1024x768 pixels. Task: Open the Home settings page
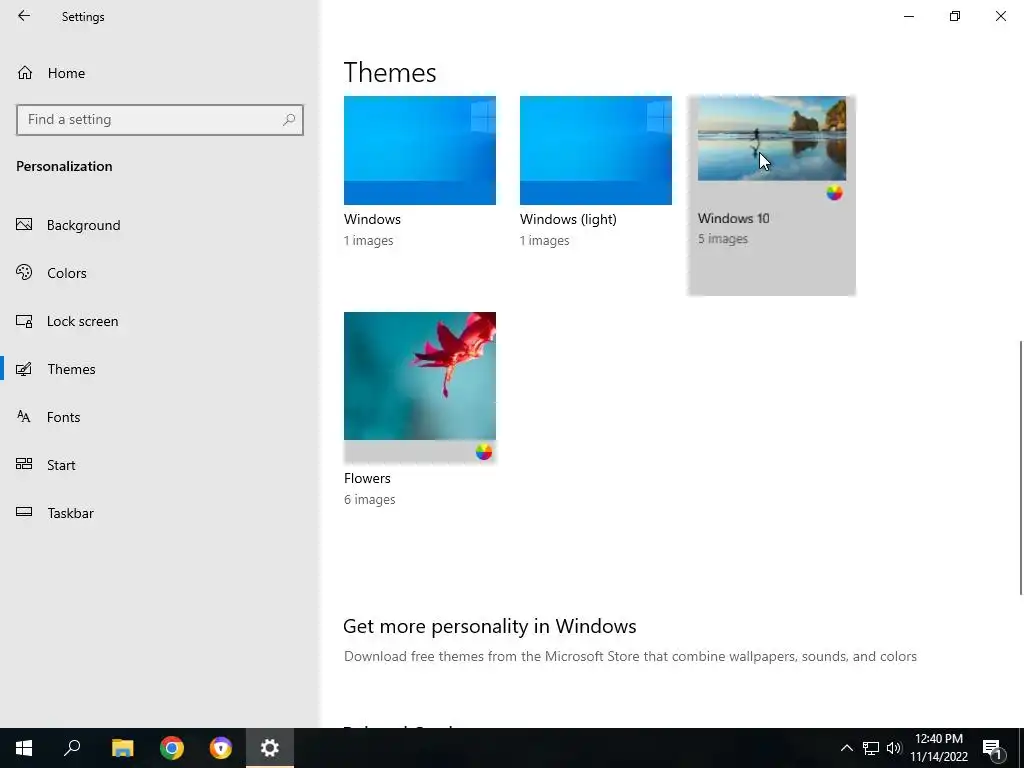66,73
